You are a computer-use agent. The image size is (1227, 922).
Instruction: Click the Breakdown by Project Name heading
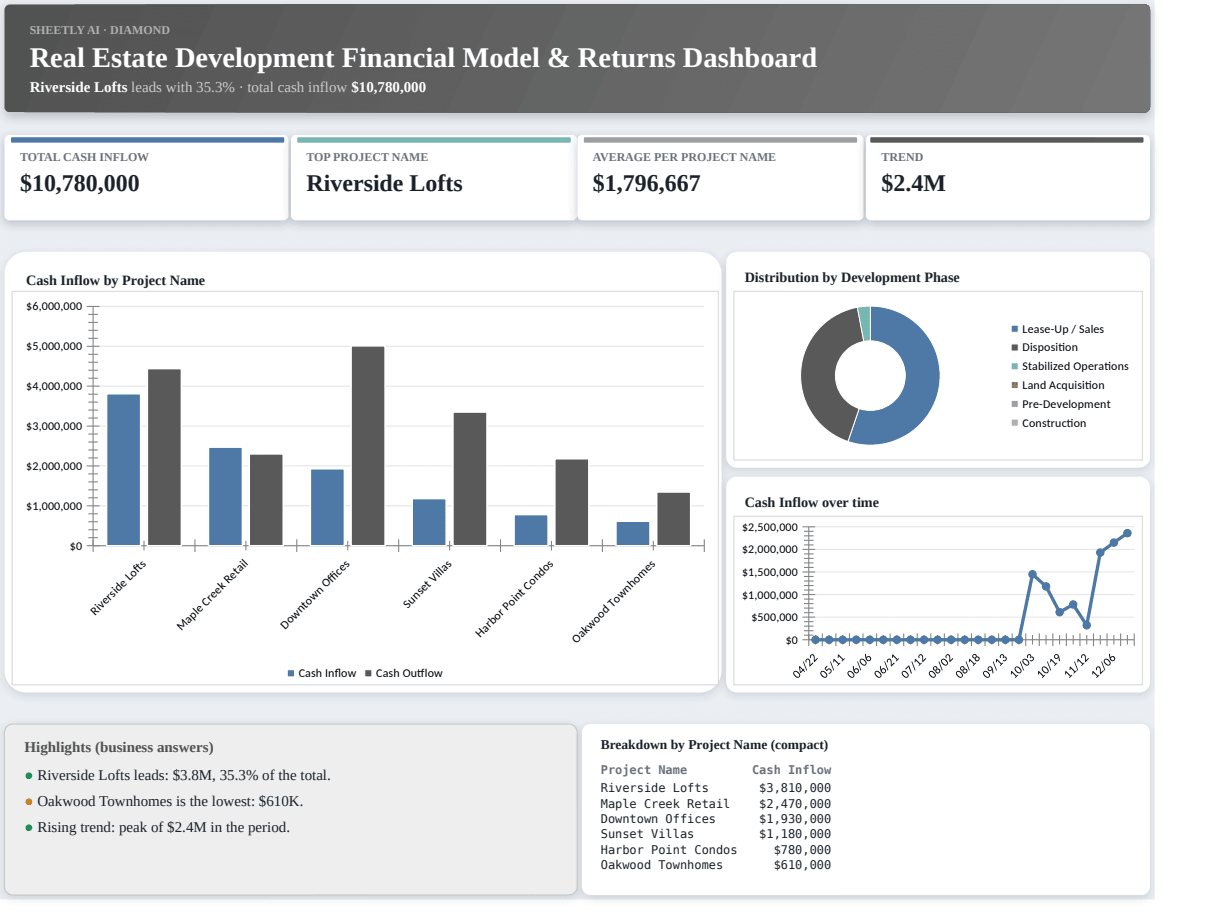tap(714, 745)
